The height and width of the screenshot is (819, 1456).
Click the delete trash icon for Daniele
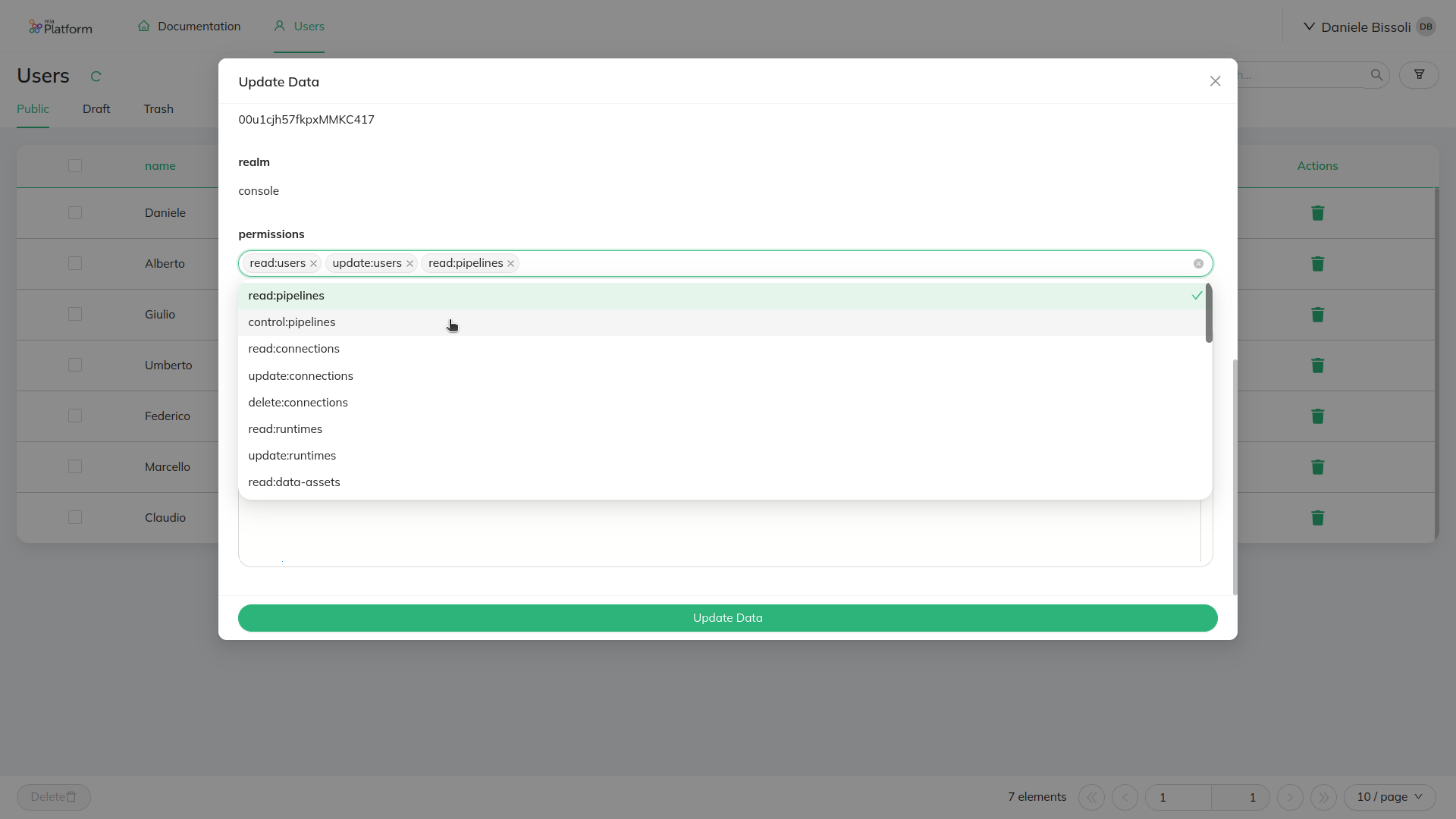click(1318, 213)
